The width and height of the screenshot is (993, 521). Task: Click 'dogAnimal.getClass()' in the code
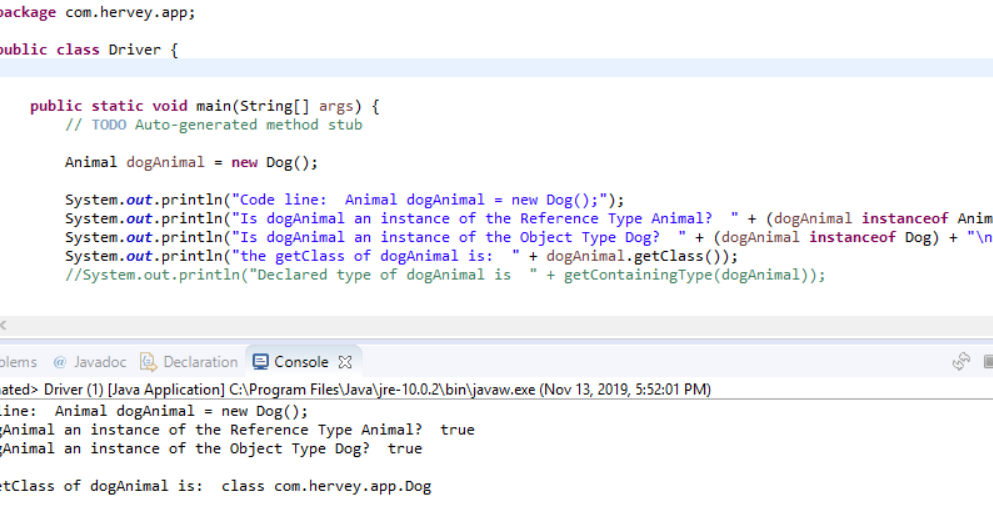click(636, 256)
